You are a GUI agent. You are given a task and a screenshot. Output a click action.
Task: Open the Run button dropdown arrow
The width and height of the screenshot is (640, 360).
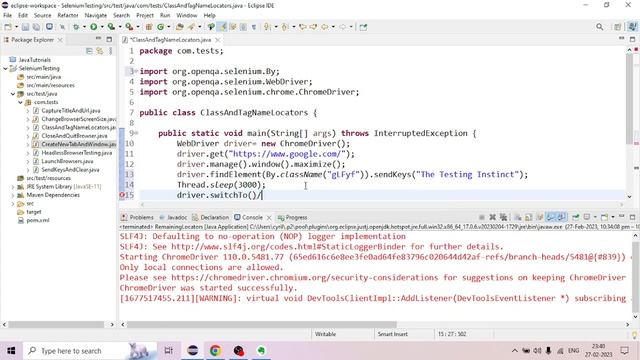click(x=102, y=27)
